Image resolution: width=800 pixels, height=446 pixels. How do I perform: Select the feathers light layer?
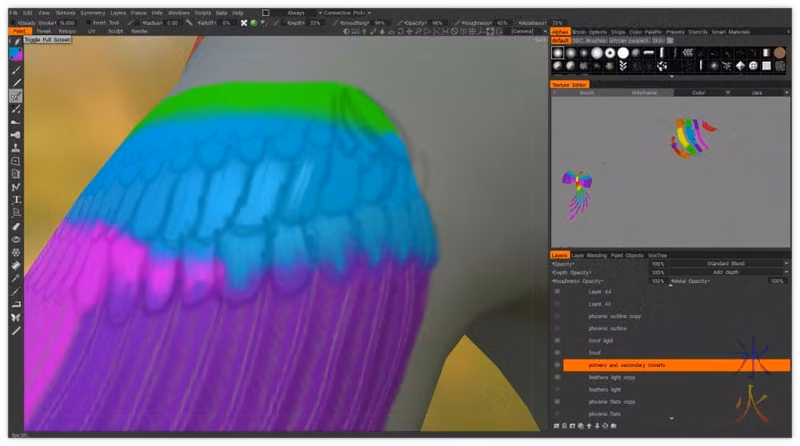tap(677, 390)
